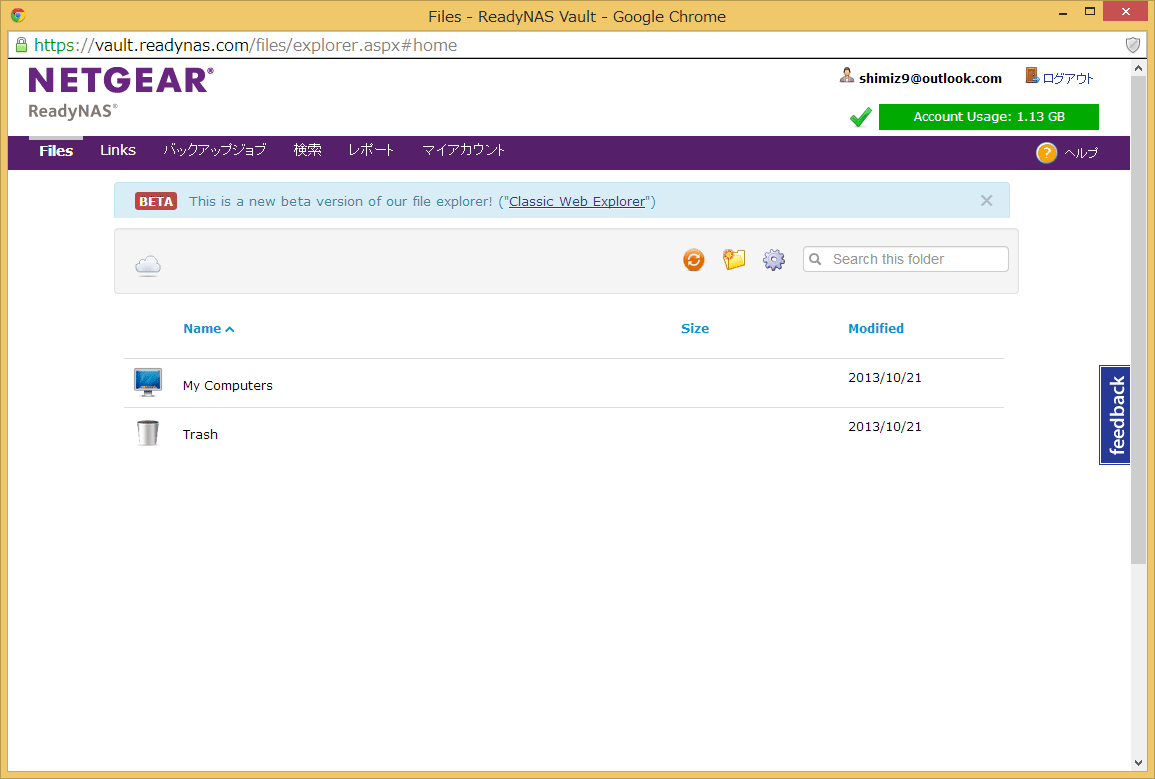
Task: Click the green checkmark status icon
Action: pyautogui.click(x=860, y=118)
